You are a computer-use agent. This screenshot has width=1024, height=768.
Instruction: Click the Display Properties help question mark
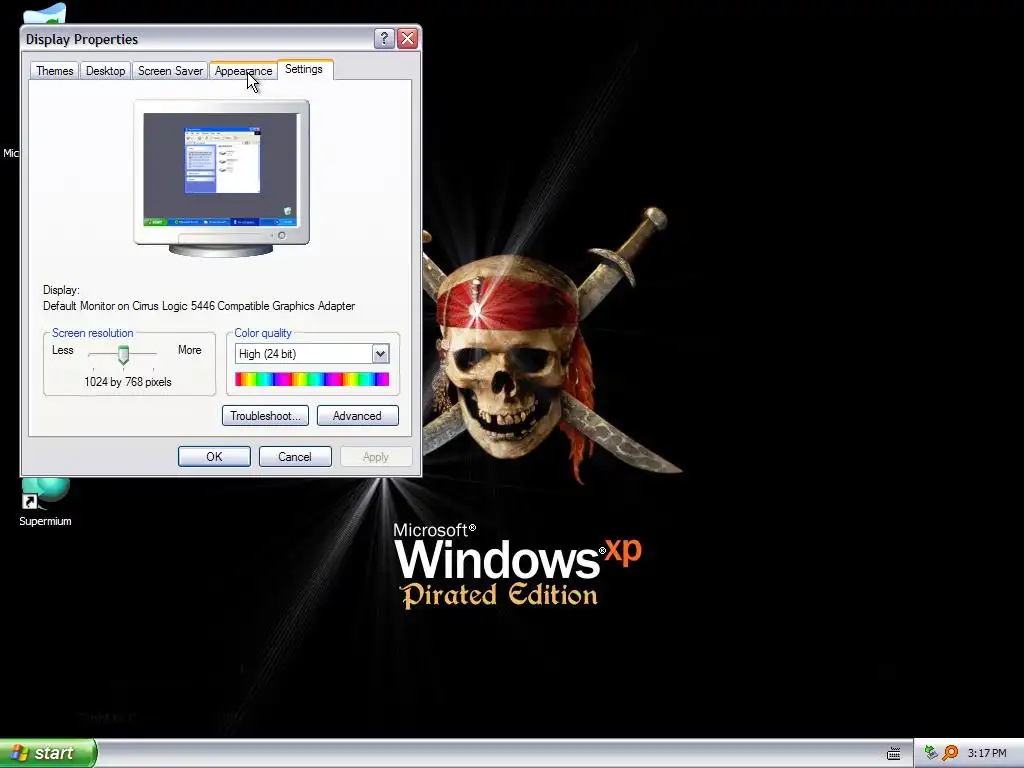pyautogui.click(x=384, y=39)
